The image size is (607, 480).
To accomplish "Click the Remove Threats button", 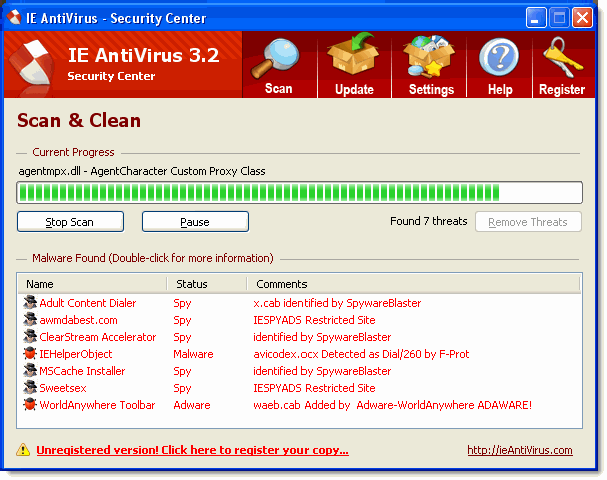I will tap(528, 222).
